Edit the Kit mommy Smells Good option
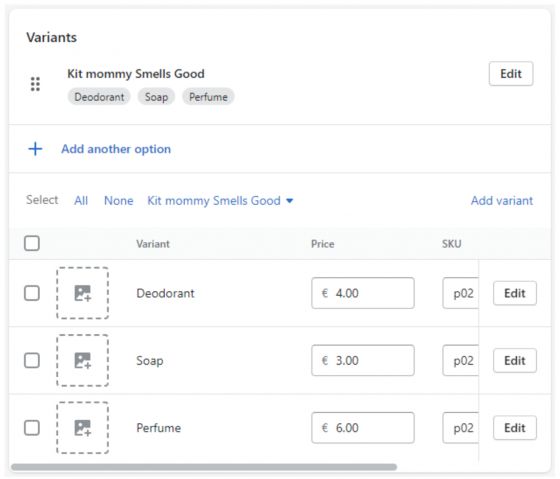The height and width of the screenshot is (479, 560). point(511,74)
